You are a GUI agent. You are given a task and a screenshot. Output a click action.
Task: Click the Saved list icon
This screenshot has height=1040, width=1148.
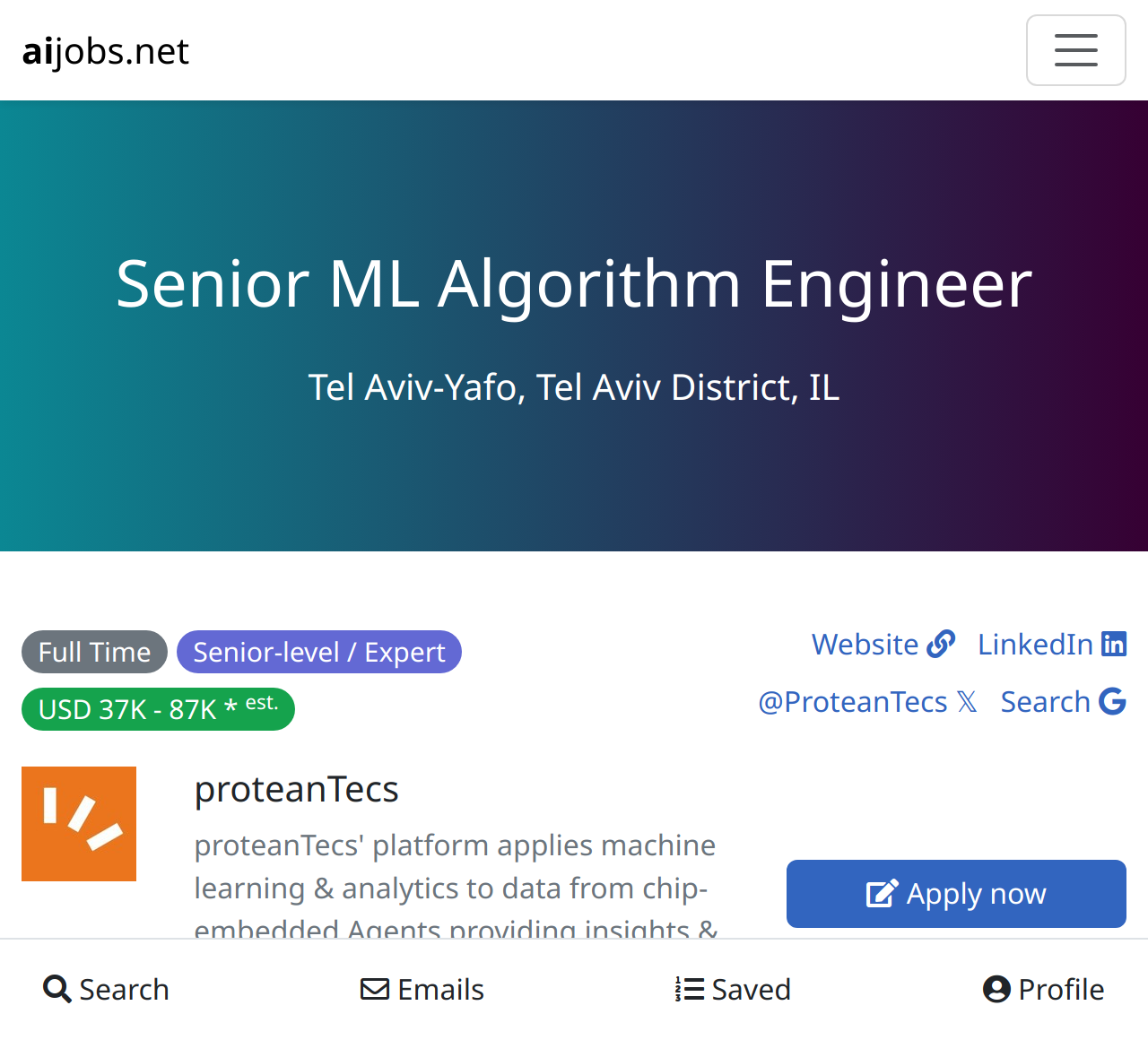(690, 989)
